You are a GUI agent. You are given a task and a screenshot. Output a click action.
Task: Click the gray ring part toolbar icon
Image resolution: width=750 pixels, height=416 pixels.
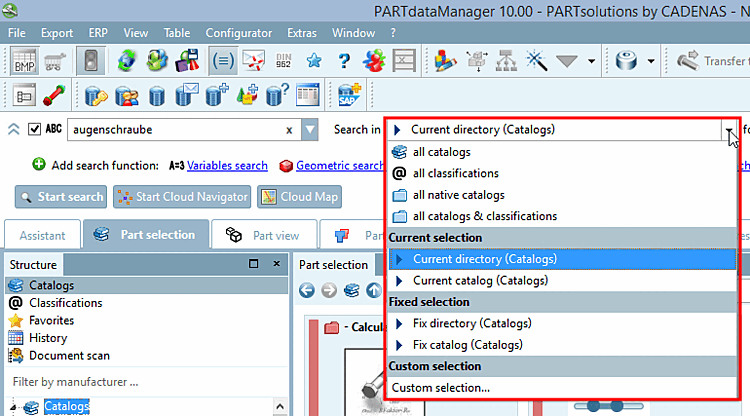tap(626, 61)
